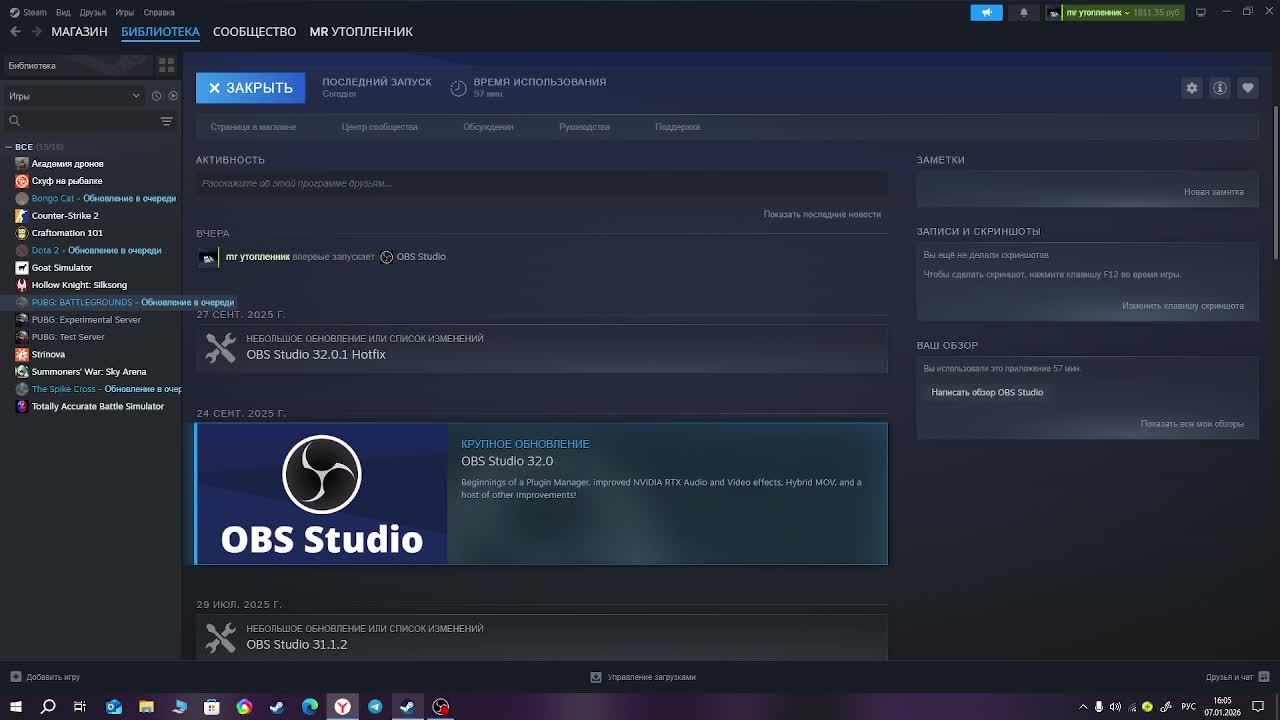Open OBS Studio 32.0.1 Hotfix update
1280x720 pixels.
[x=541, y=348]
